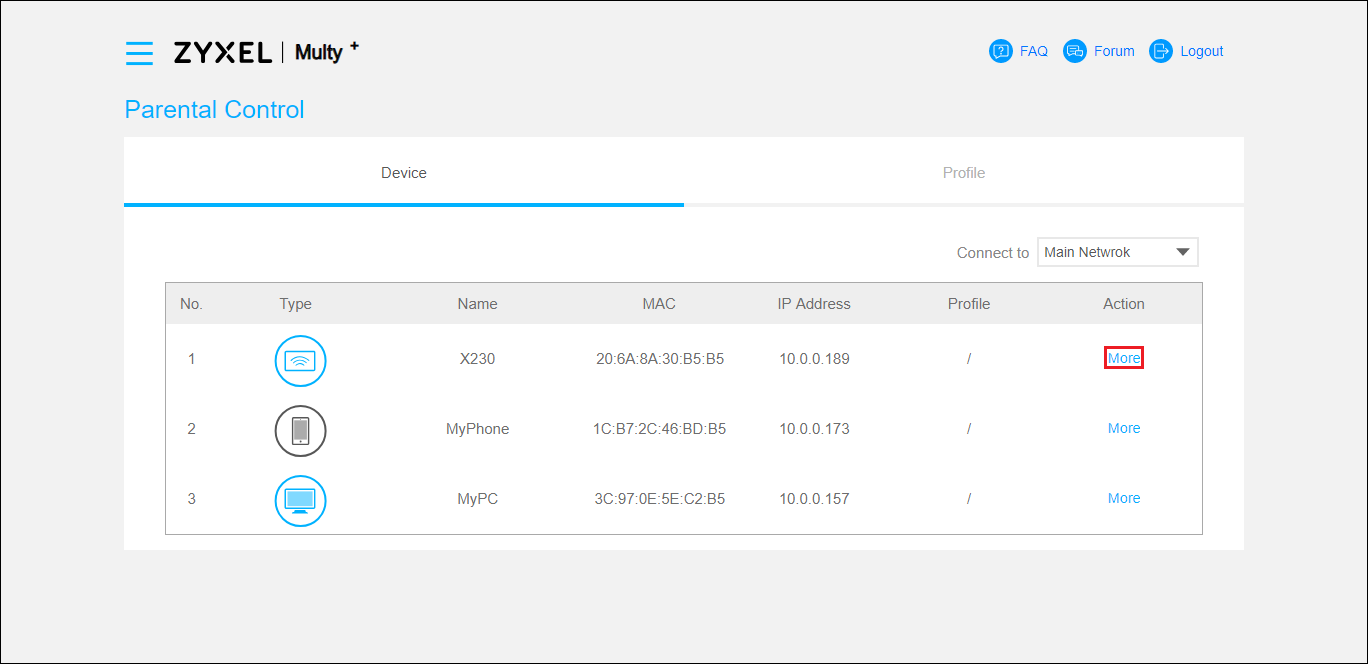Click the Profile column header in table
The image size is (1368, 664).
(x=969, y=304)
